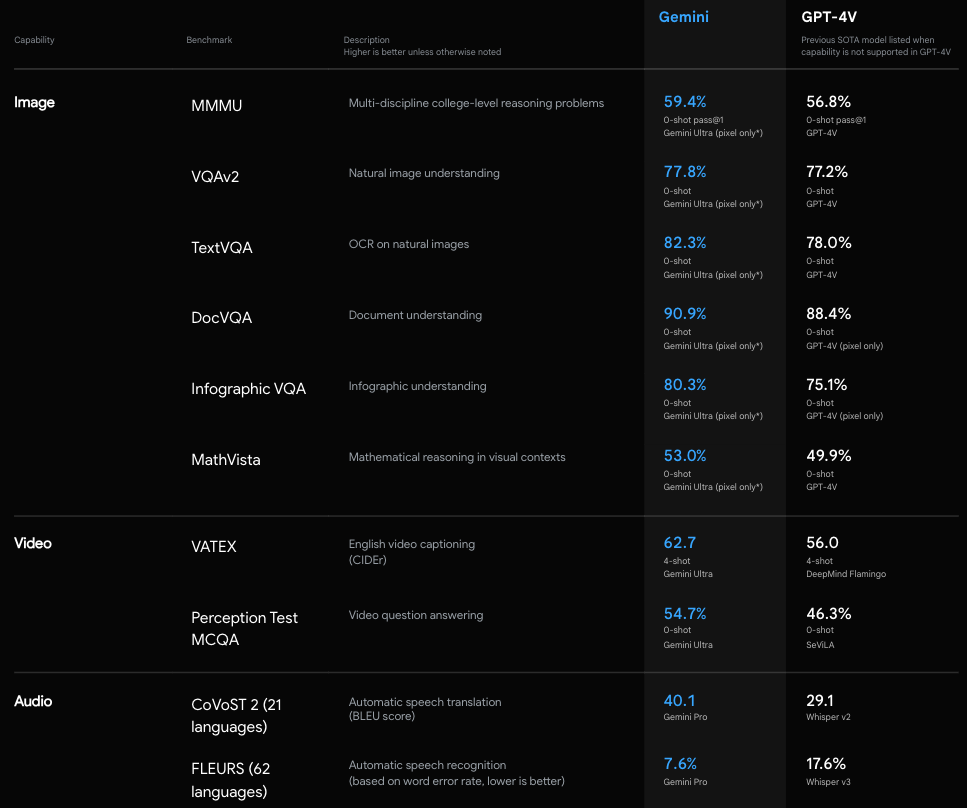Click the DocVQA benchmark label
Viewport: 967px width, 808px height.
[x=222, y=317]
